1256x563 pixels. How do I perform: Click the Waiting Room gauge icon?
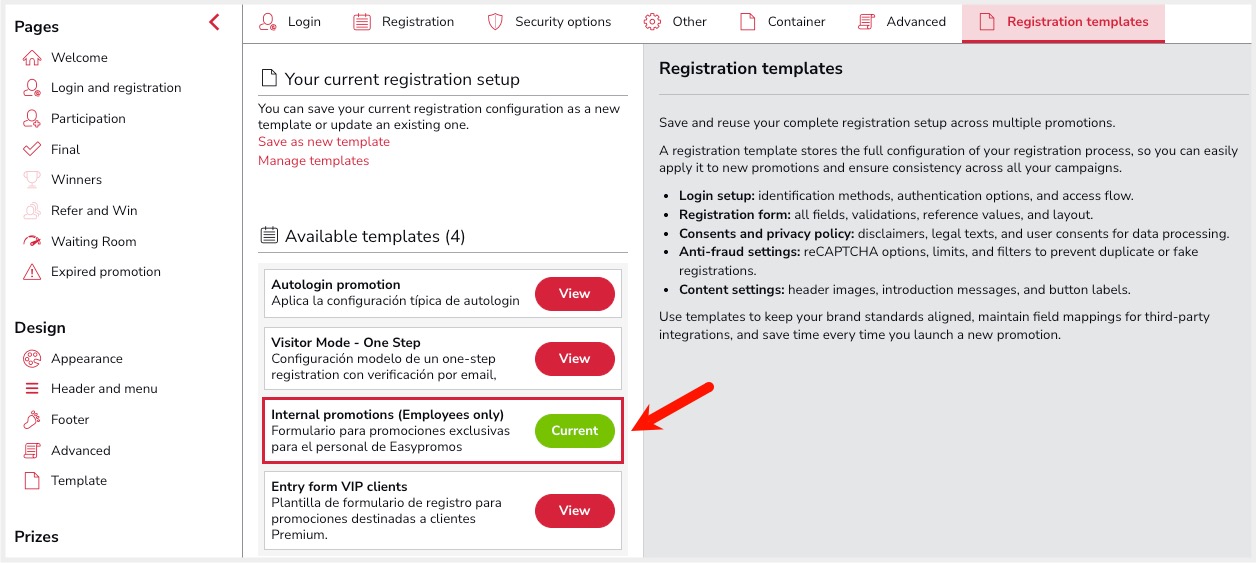pyautogui.click(x=32, y=241)
